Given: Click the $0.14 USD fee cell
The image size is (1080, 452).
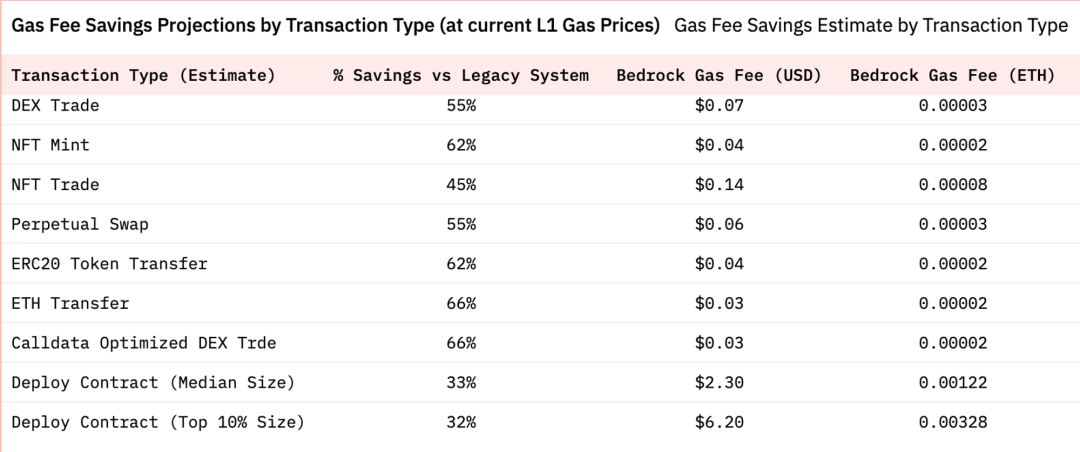Looking at the screenshot, I should [x=719, y=185].
